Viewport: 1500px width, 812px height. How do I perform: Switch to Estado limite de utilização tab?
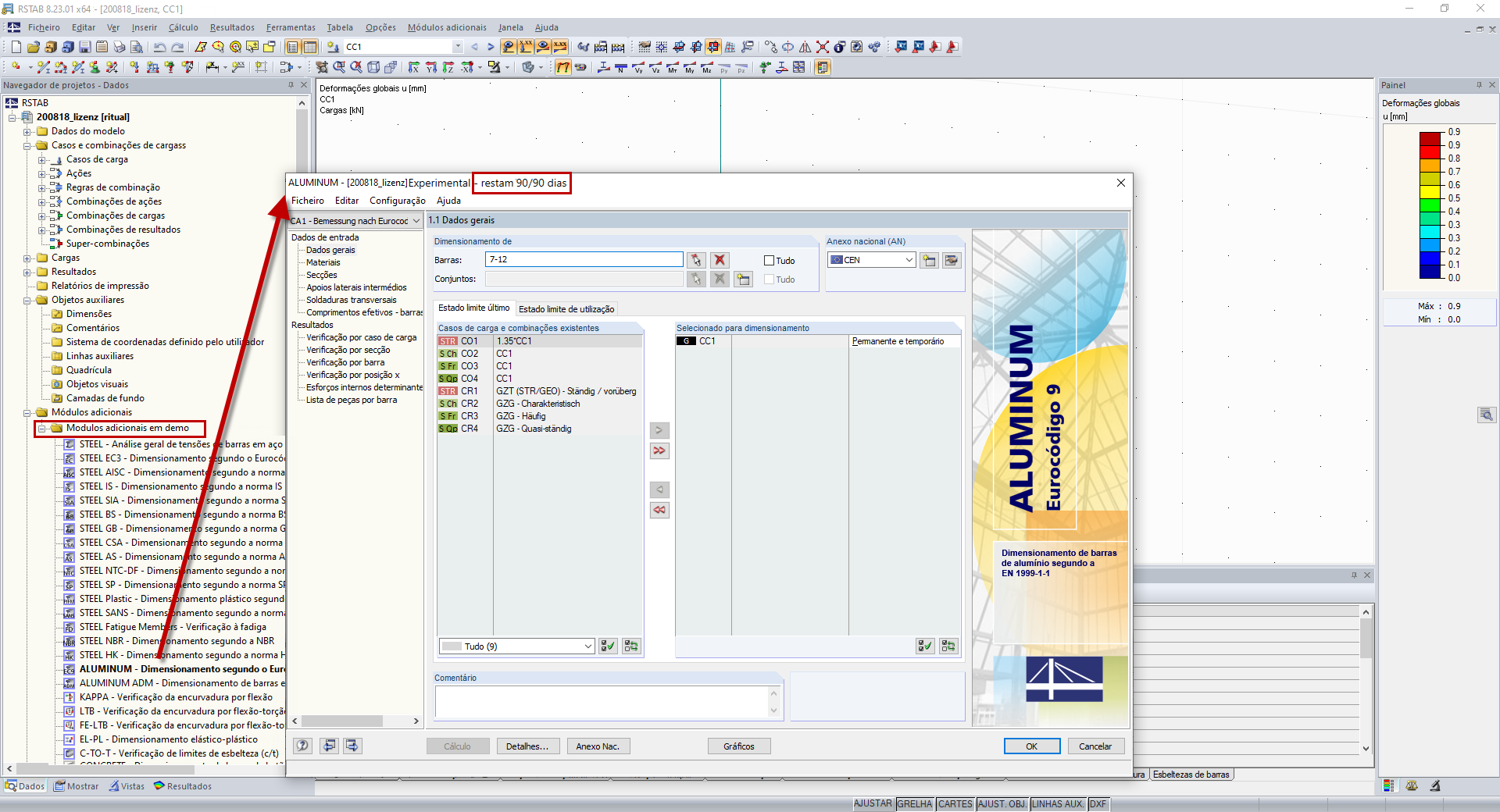[566, 309]
